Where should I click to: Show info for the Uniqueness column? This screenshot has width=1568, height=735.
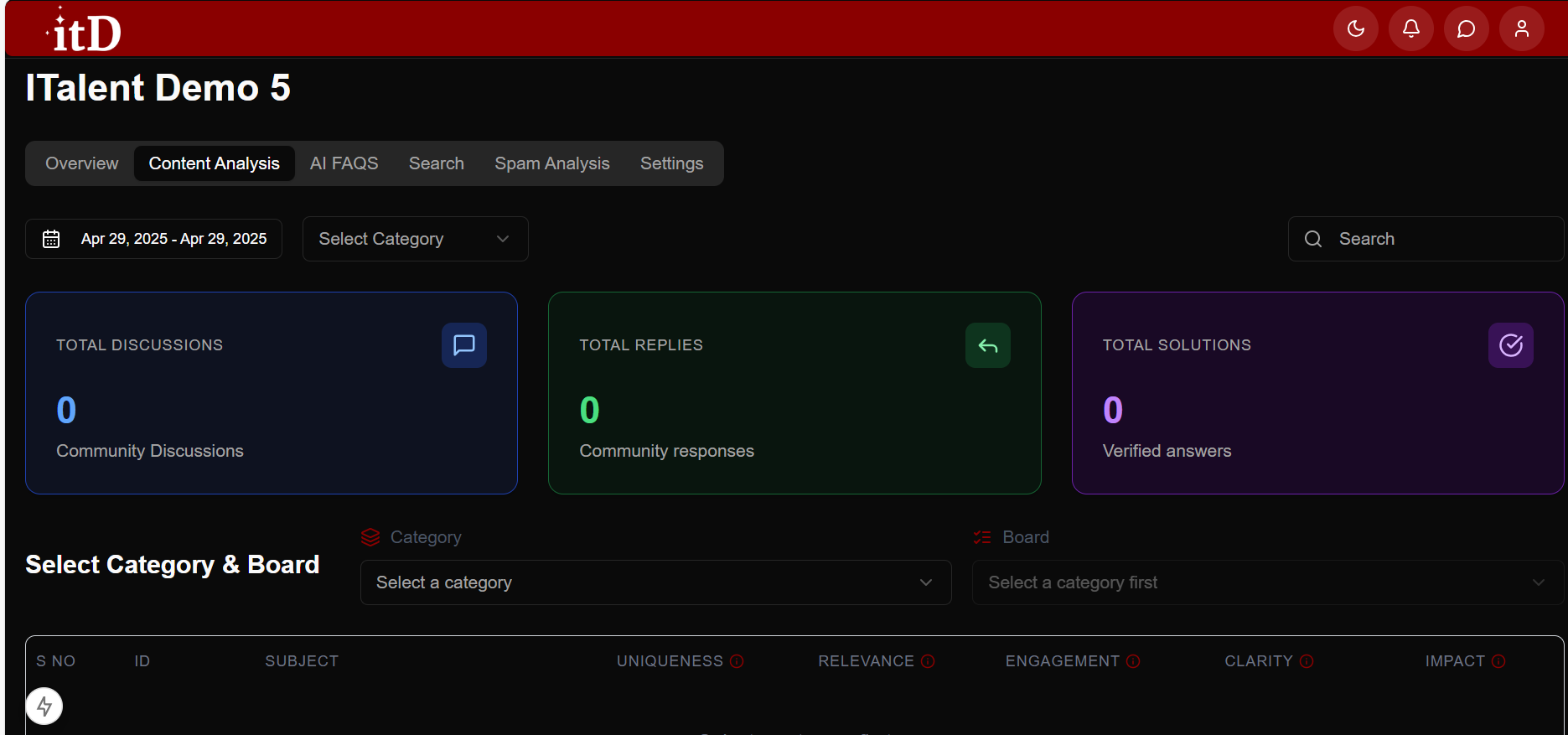[x=737, y=661]
